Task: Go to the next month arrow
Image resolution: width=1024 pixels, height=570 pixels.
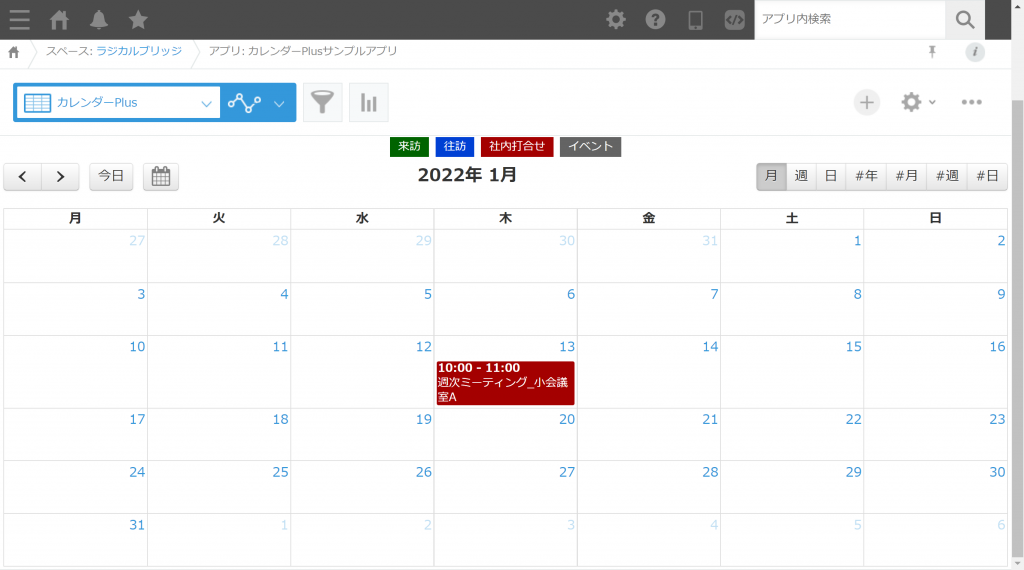Action: pyautogui.click(x=60, y=176)
